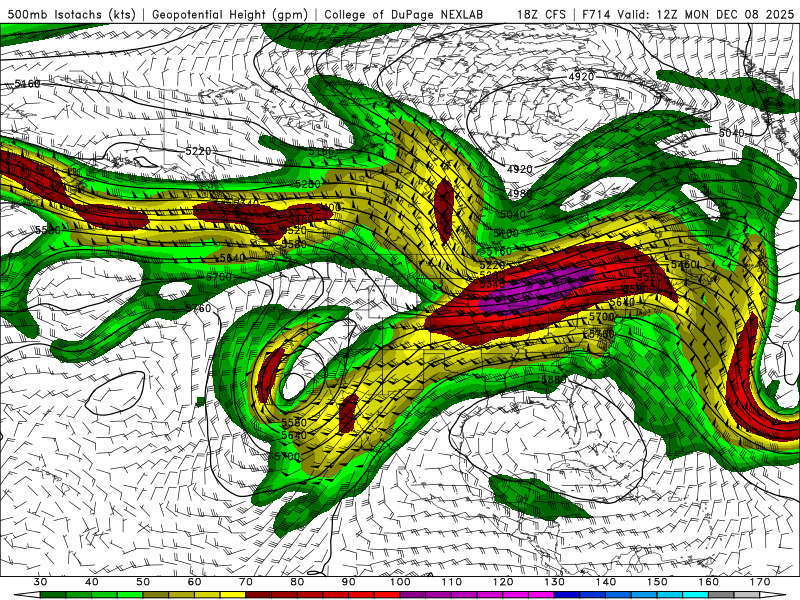This screenshot has width=800, height=600.
Task: Select the purple jet streak core on map
Action: tap(536, 291)
